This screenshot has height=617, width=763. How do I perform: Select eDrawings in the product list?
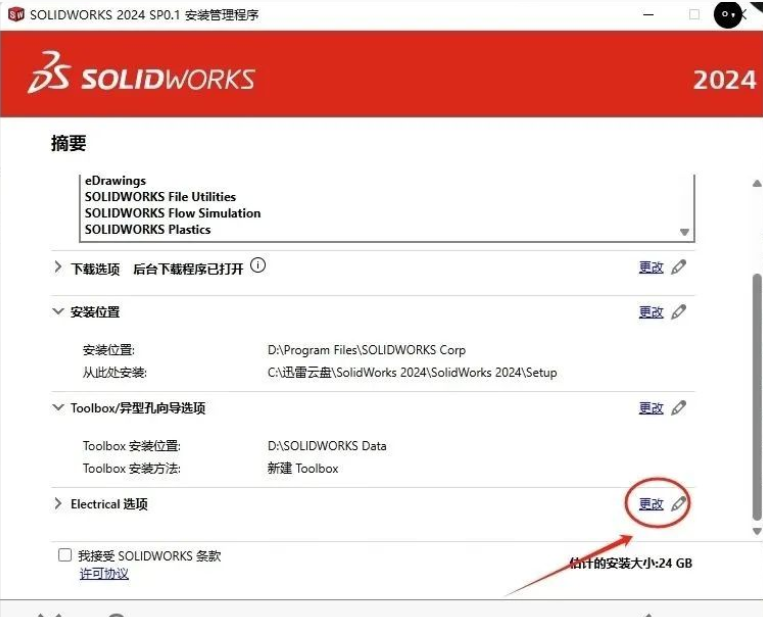click(115, 181)
